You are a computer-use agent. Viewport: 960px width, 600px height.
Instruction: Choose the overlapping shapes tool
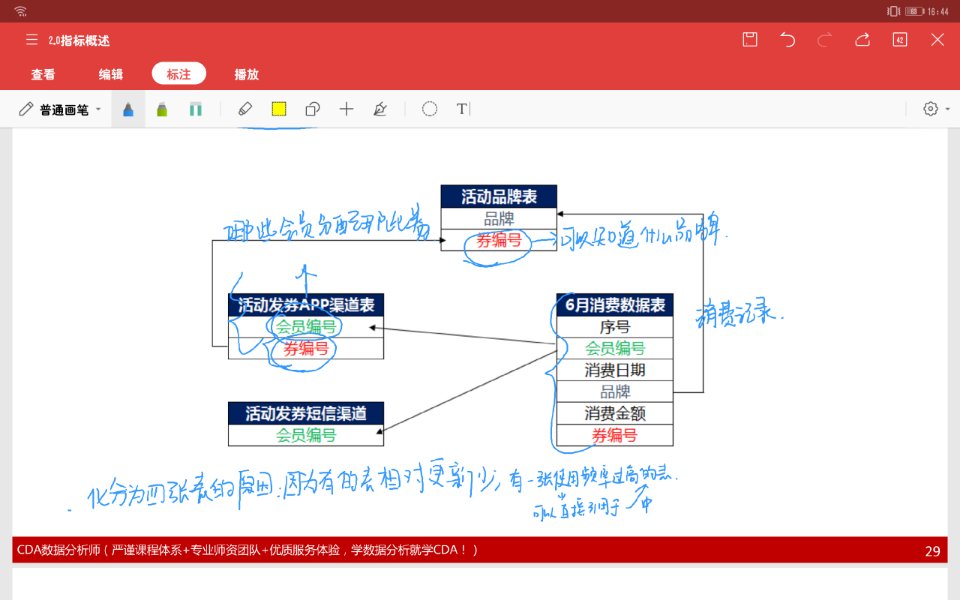(312, 109)
